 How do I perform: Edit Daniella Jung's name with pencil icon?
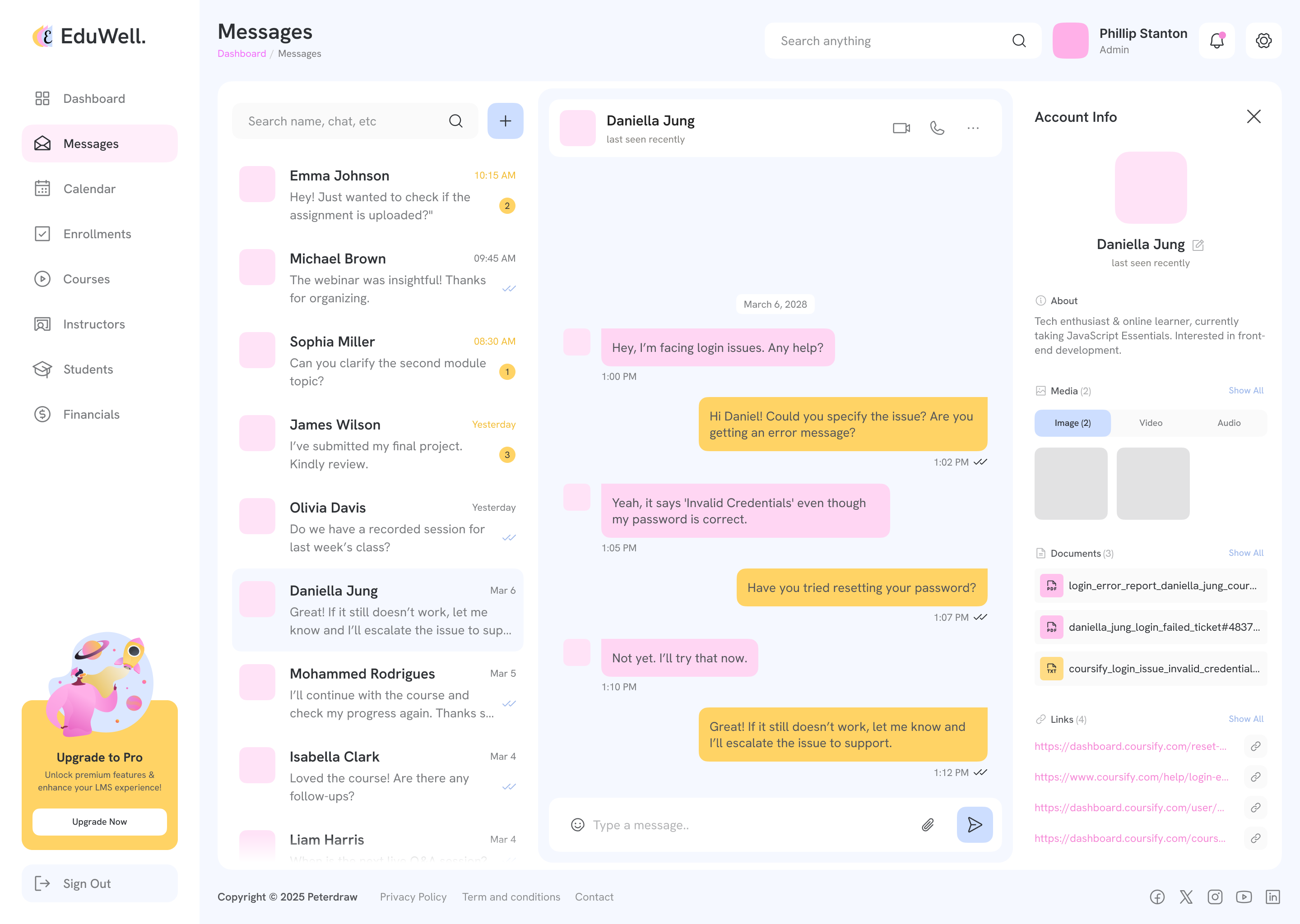[1198, 245]
